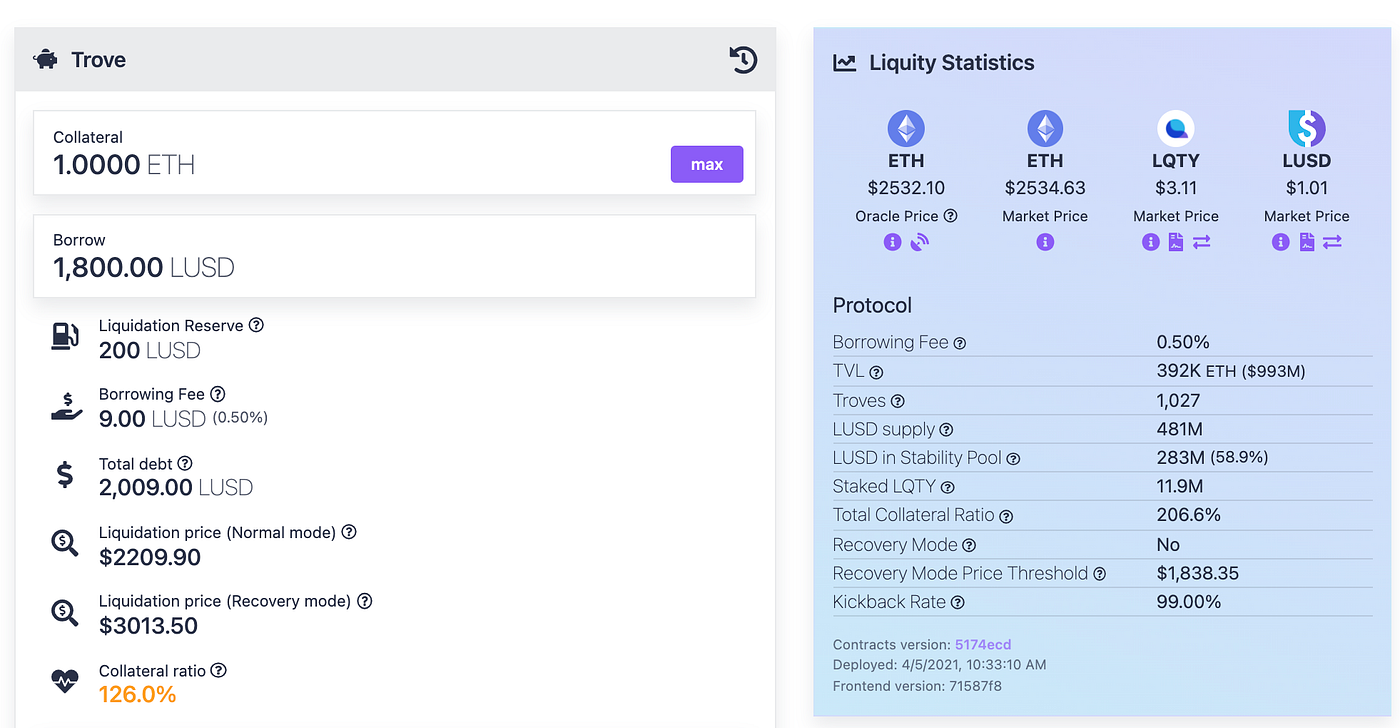Screen dimensions: 1400x728
Task: Click the 126.0% collateral ratio value
Action: tap(140, 694)
